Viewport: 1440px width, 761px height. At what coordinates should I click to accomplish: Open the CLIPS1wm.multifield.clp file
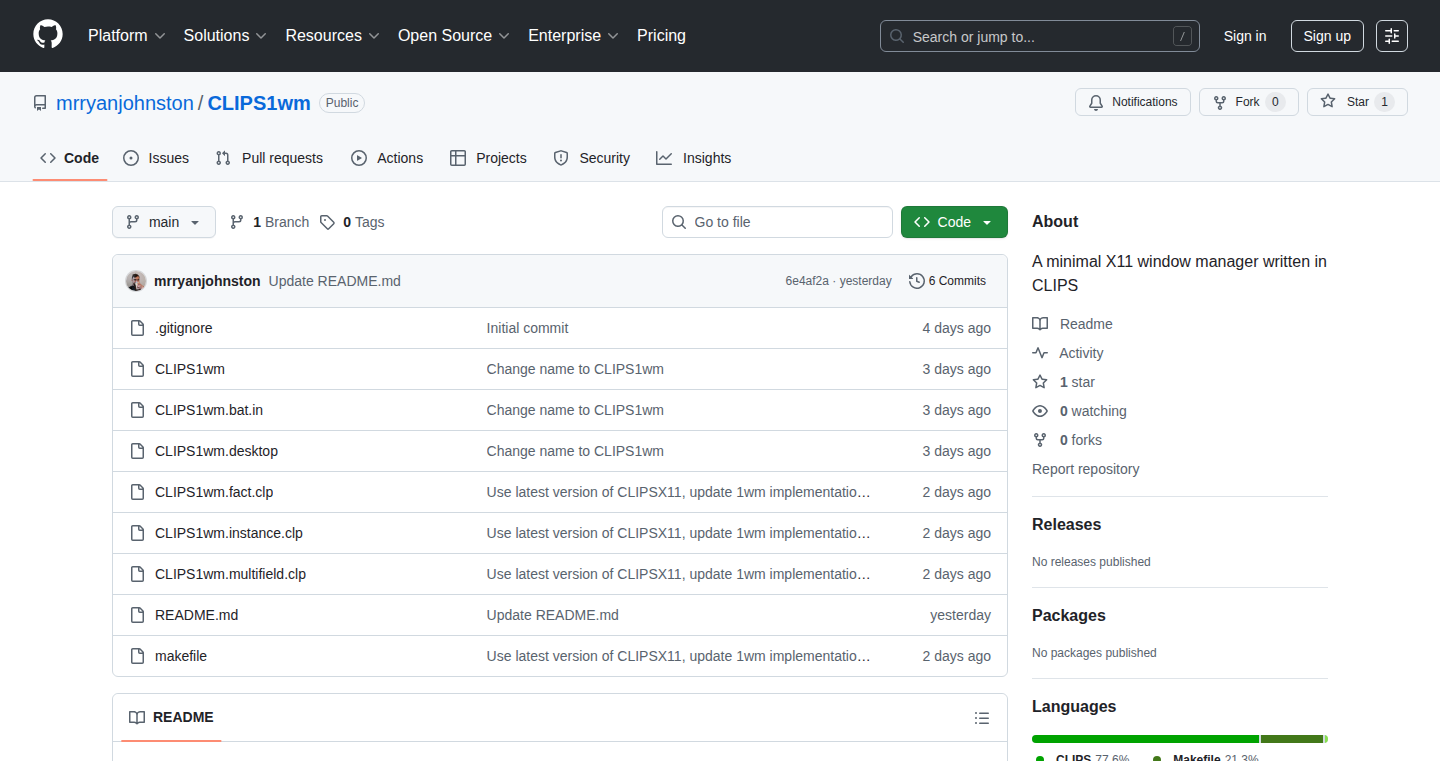[x=230, y=574]
